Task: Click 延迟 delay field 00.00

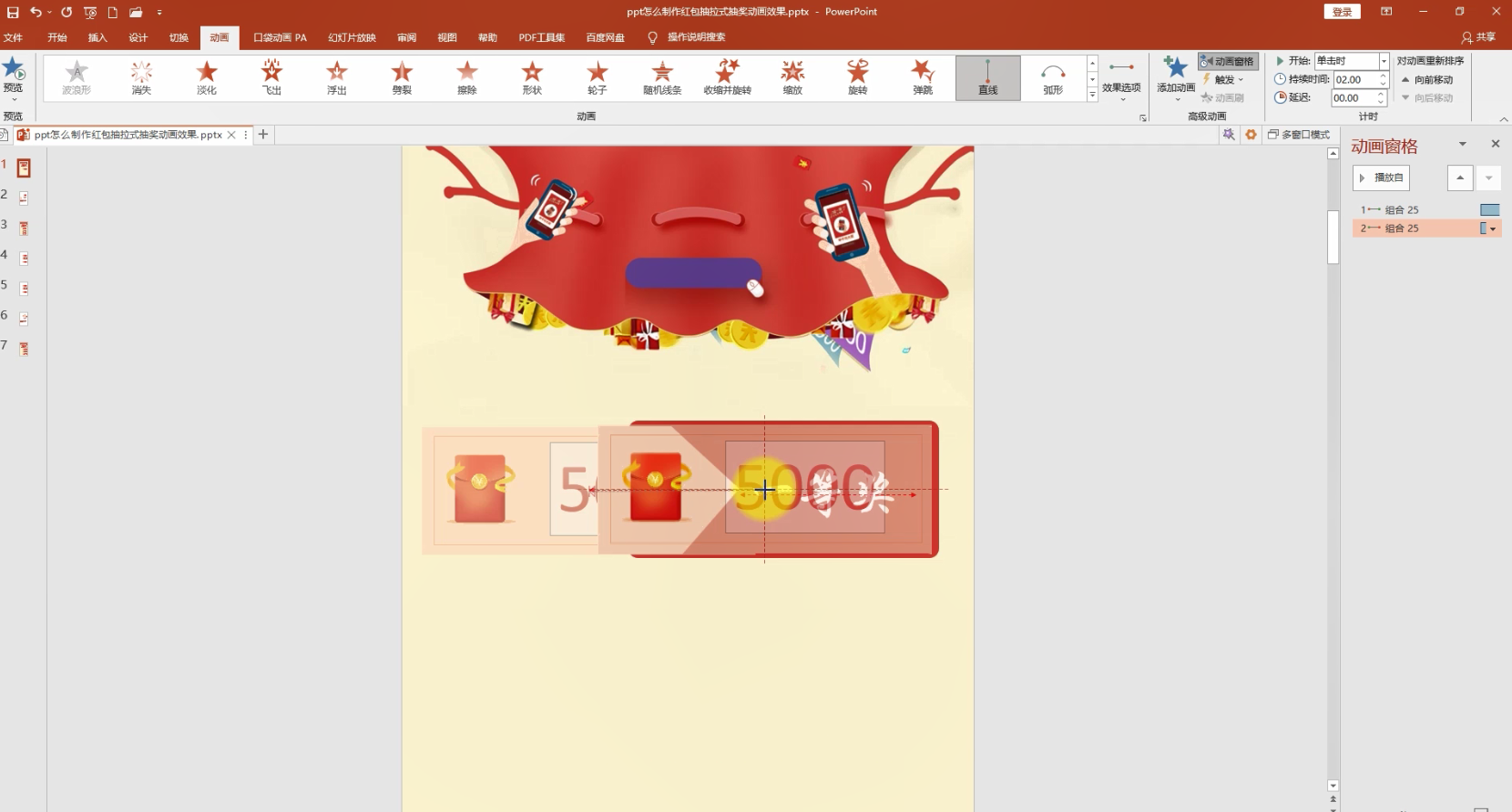Action: point(1353,97)
